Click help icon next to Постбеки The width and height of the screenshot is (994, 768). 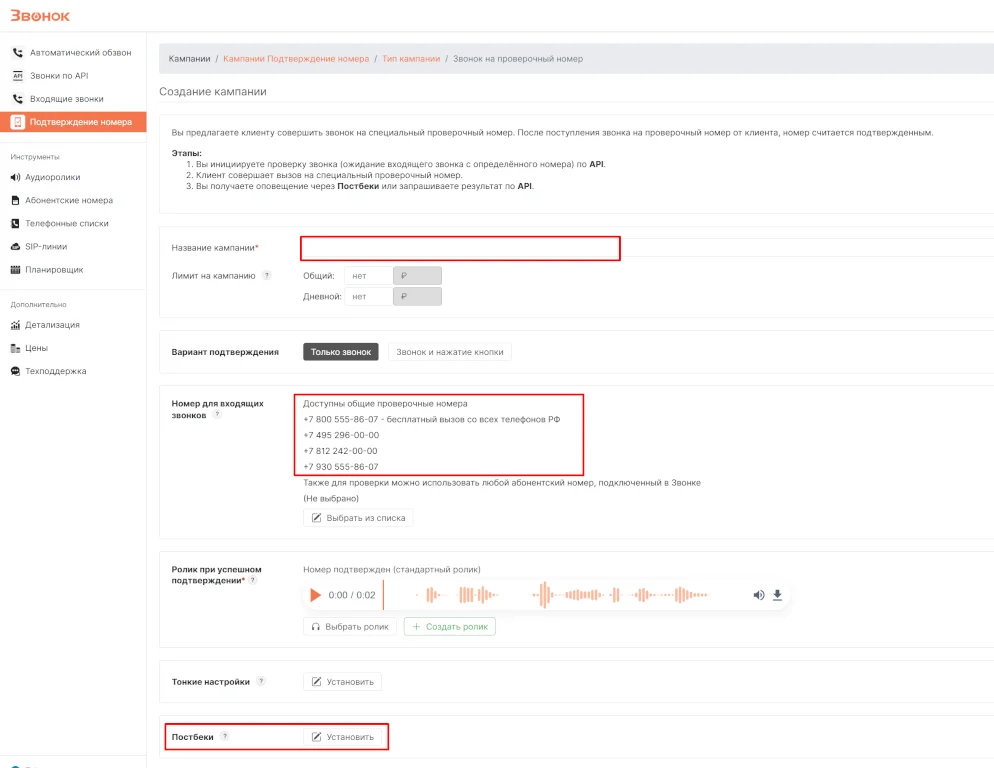pos(225,737)
